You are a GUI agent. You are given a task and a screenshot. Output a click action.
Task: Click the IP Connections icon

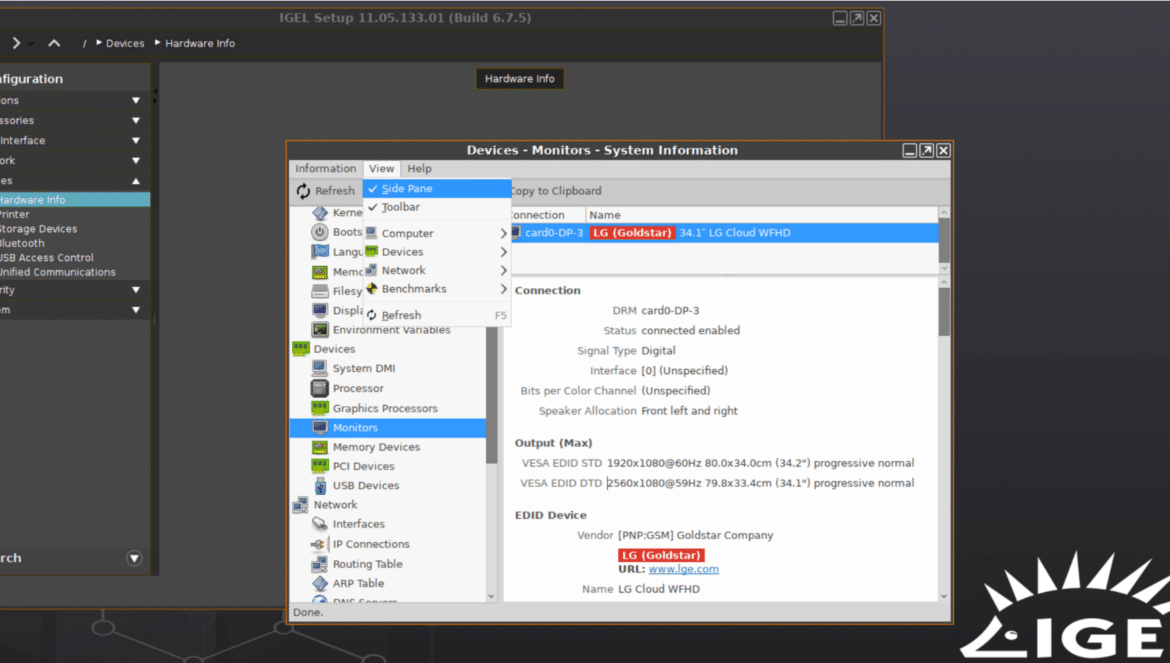pos(319,544)
